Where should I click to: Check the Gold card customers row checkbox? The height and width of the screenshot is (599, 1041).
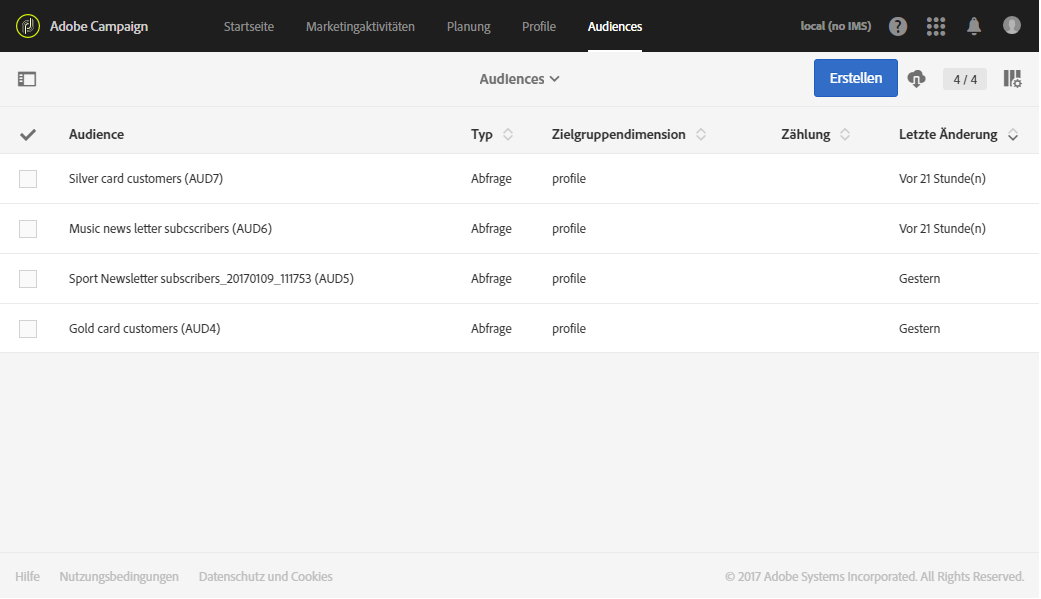tap(28, 329)
